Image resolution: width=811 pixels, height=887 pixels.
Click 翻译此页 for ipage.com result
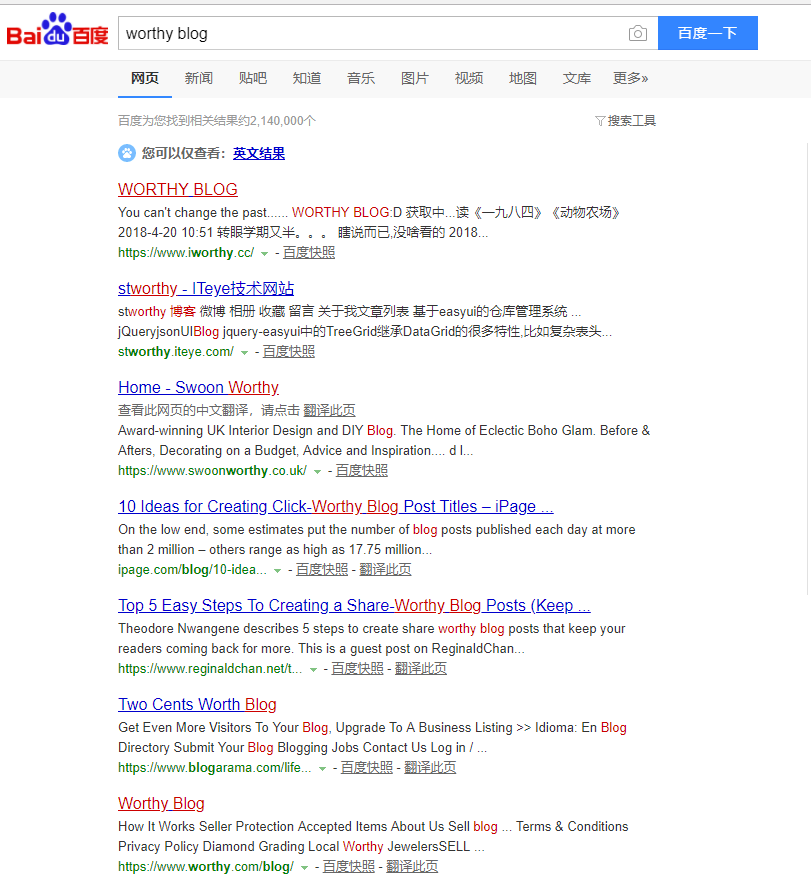385,570
